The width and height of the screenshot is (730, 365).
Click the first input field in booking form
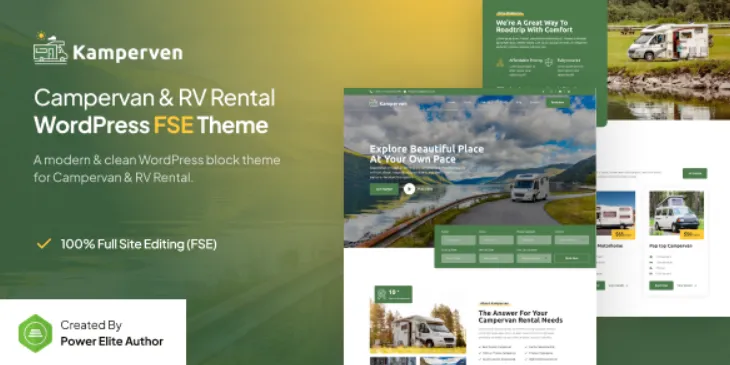(459, 240)
